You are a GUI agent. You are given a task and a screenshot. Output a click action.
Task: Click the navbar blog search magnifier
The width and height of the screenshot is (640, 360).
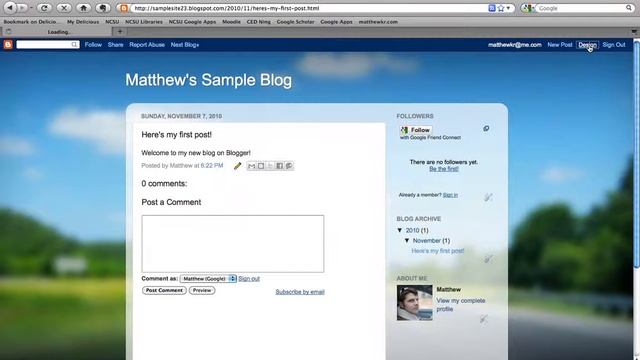(x=74, y=44)
